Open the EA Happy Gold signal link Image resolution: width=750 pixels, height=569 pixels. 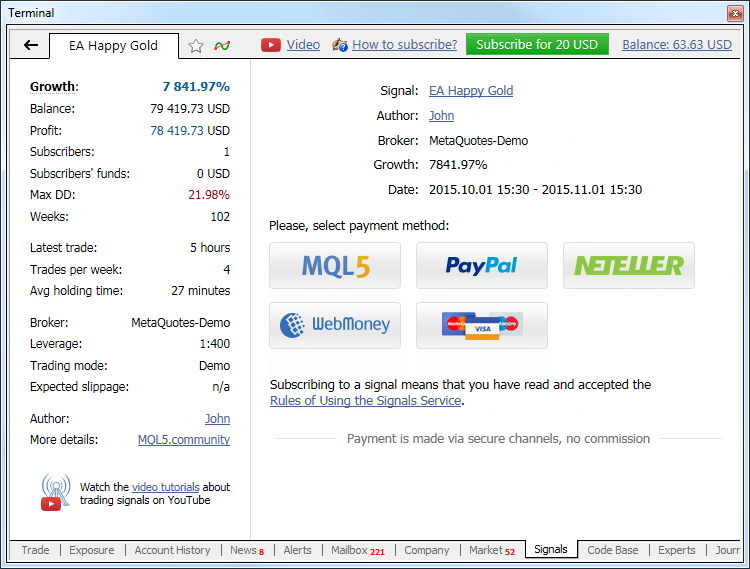coord(471,90)
